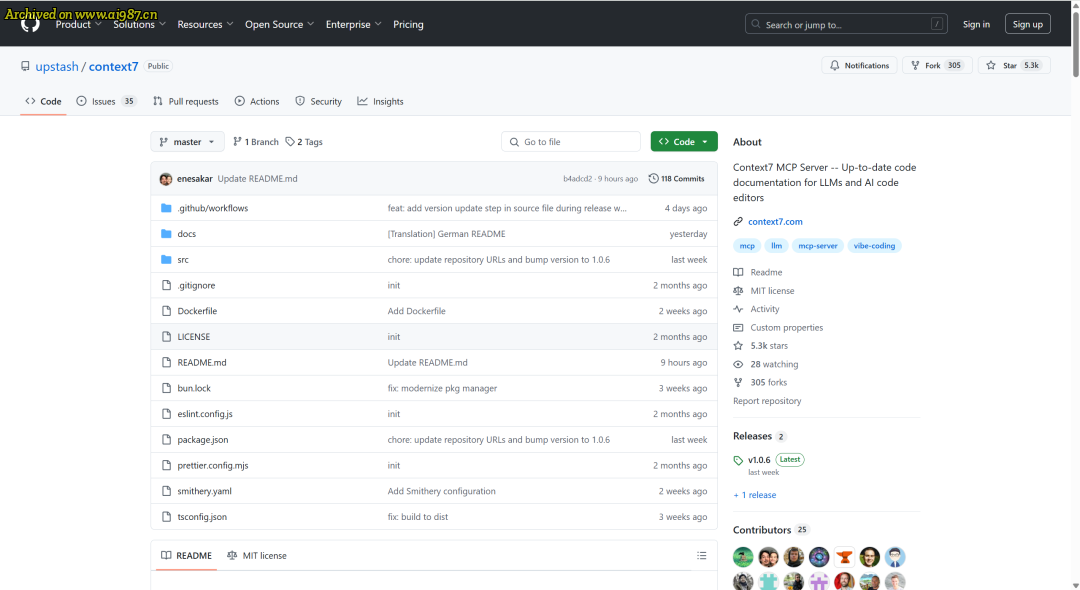View the Insights tab
This screenshot has width=1080, height=590.
380,101
